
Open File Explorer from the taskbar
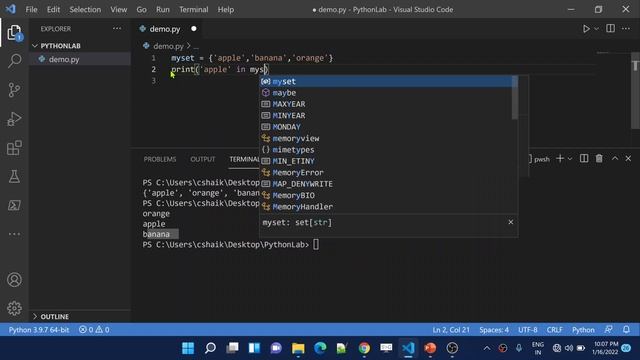pos(298,348)
